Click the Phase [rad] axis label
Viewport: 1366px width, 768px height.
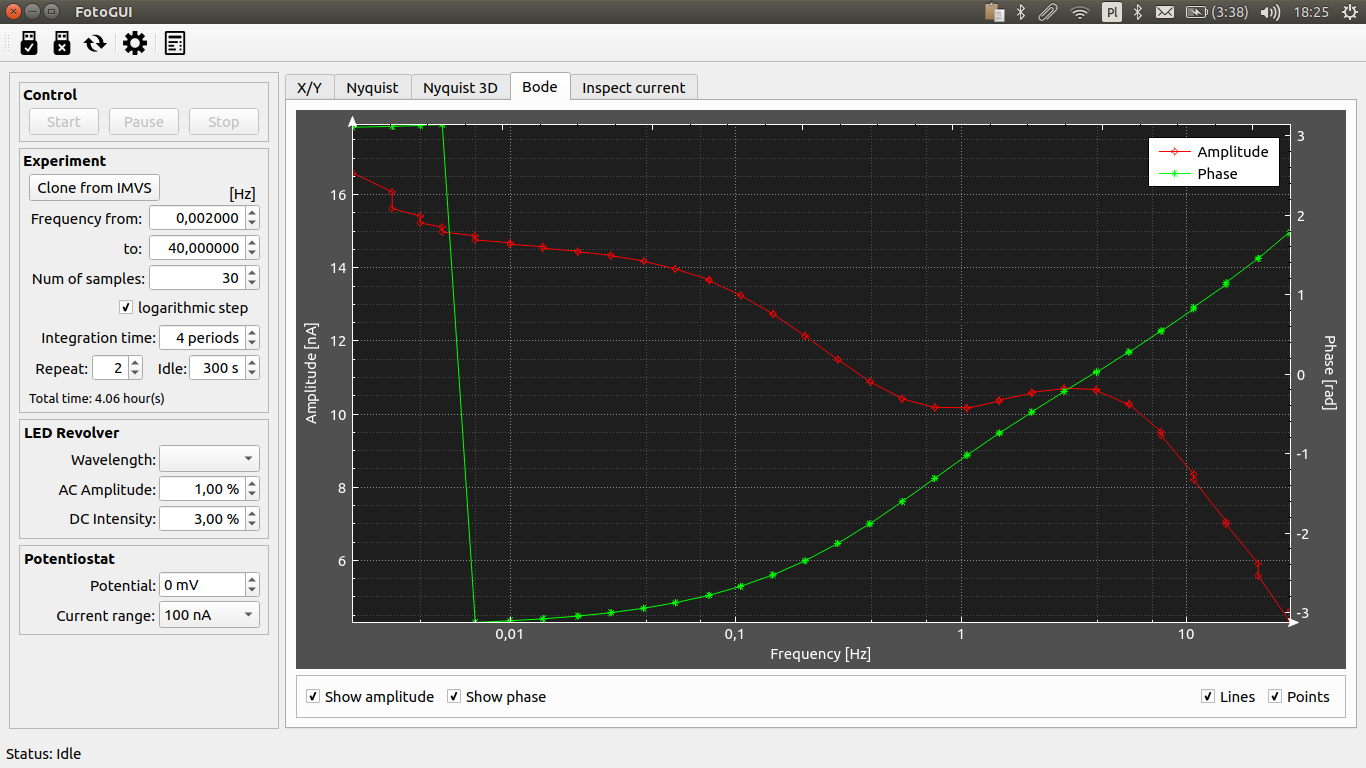pyautogui.click(x=1329, y=372)
